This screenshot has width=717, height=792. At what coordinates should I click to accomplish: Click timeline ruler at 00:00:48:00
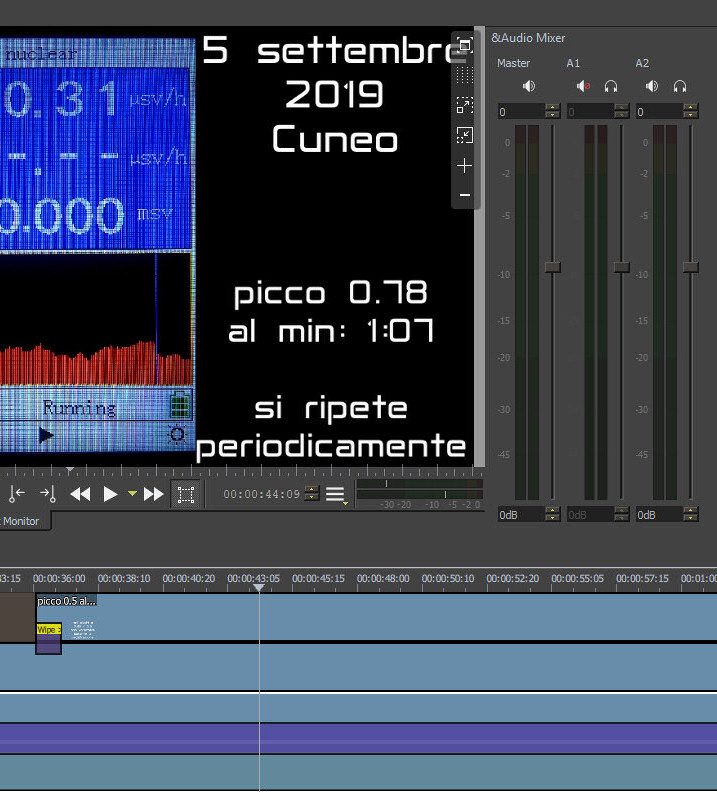click(x=383, y=578)
